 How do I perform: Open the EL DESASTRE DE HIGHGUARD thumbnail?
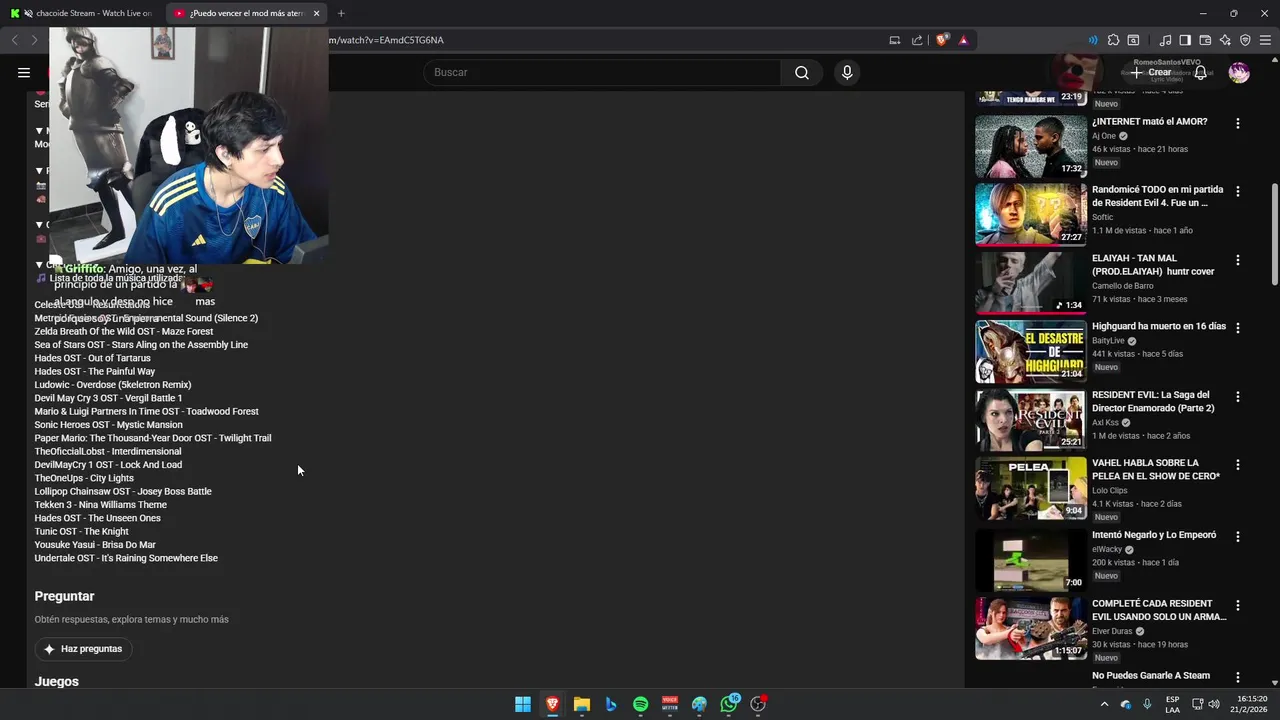1031,351
